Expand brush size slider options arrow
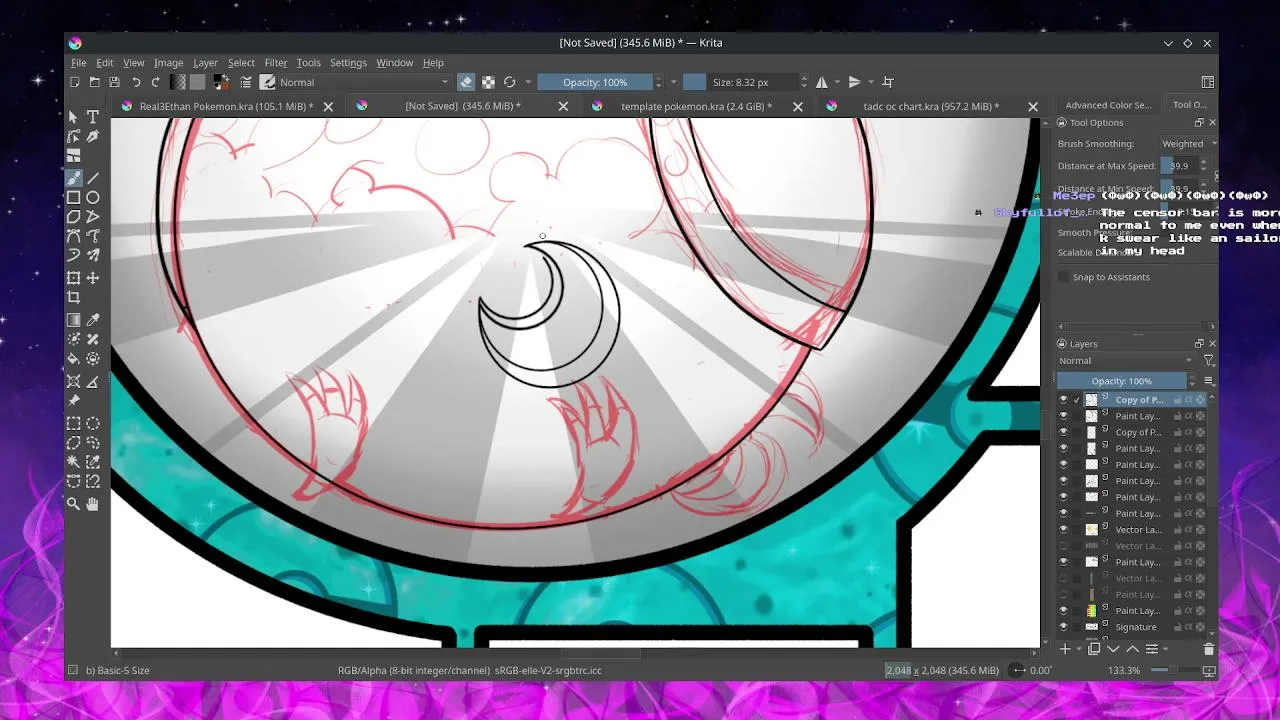1280x720 pixels. pos(803,82)
